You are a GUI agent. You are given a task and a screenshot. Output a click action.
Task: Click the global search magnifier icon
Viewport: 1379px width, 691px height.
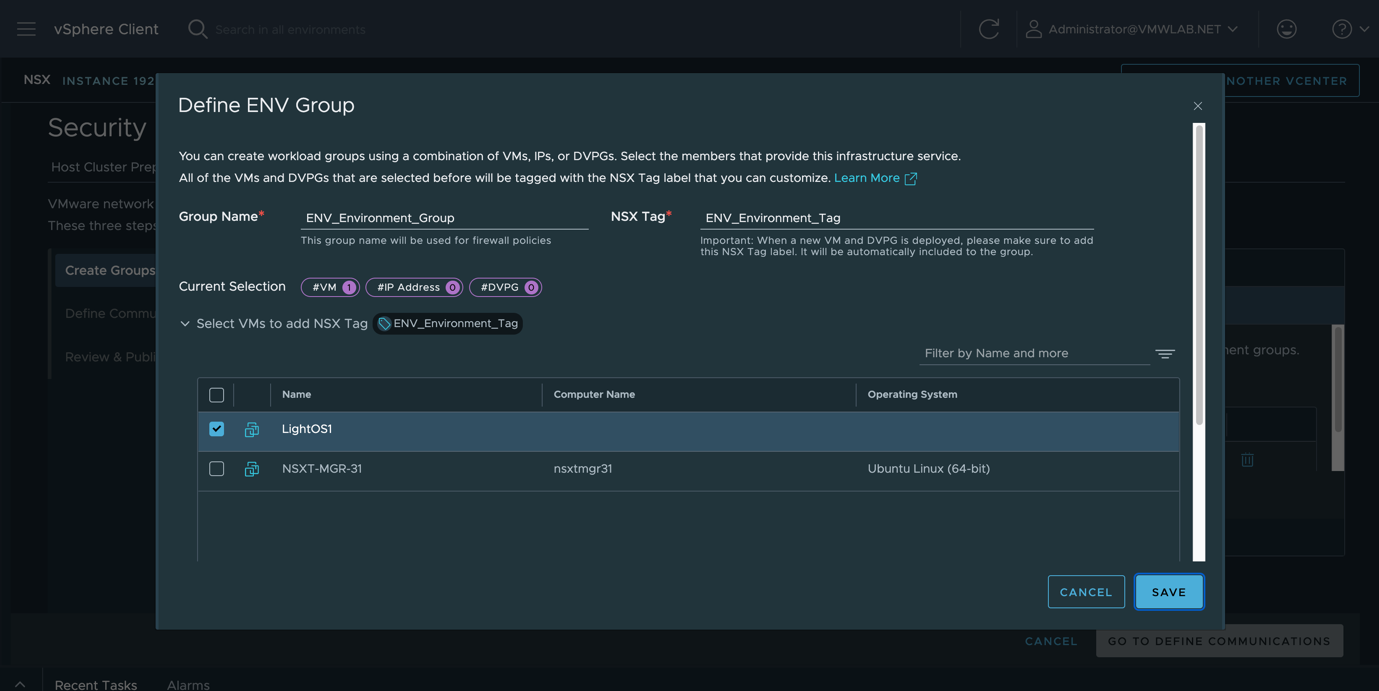[x=198, y=29]
